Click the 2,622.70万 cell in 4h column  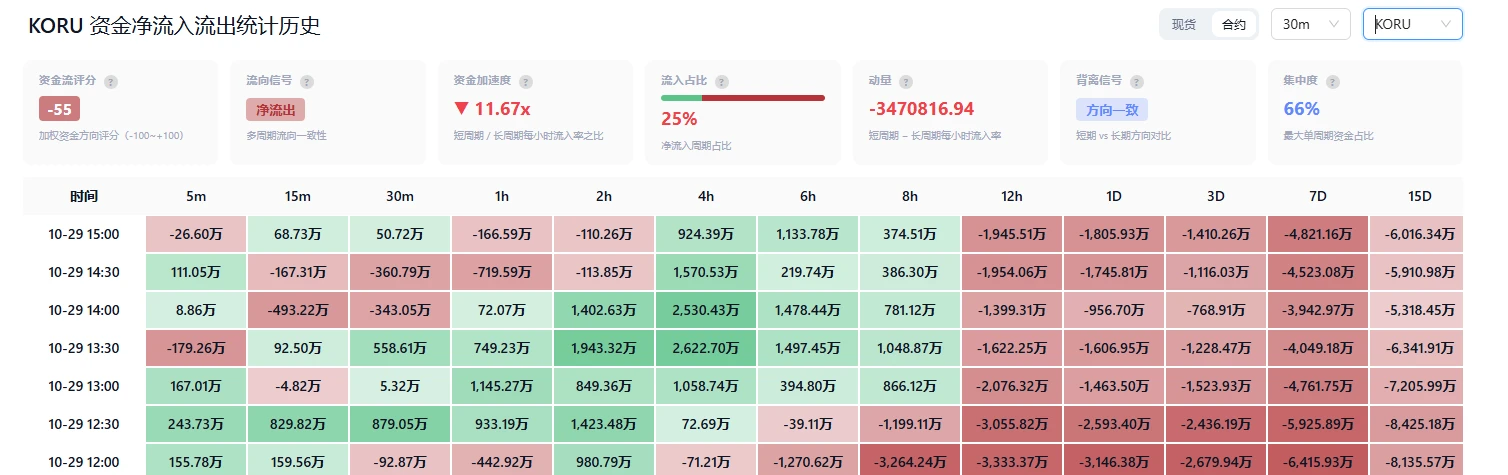[x=706, y=348]
